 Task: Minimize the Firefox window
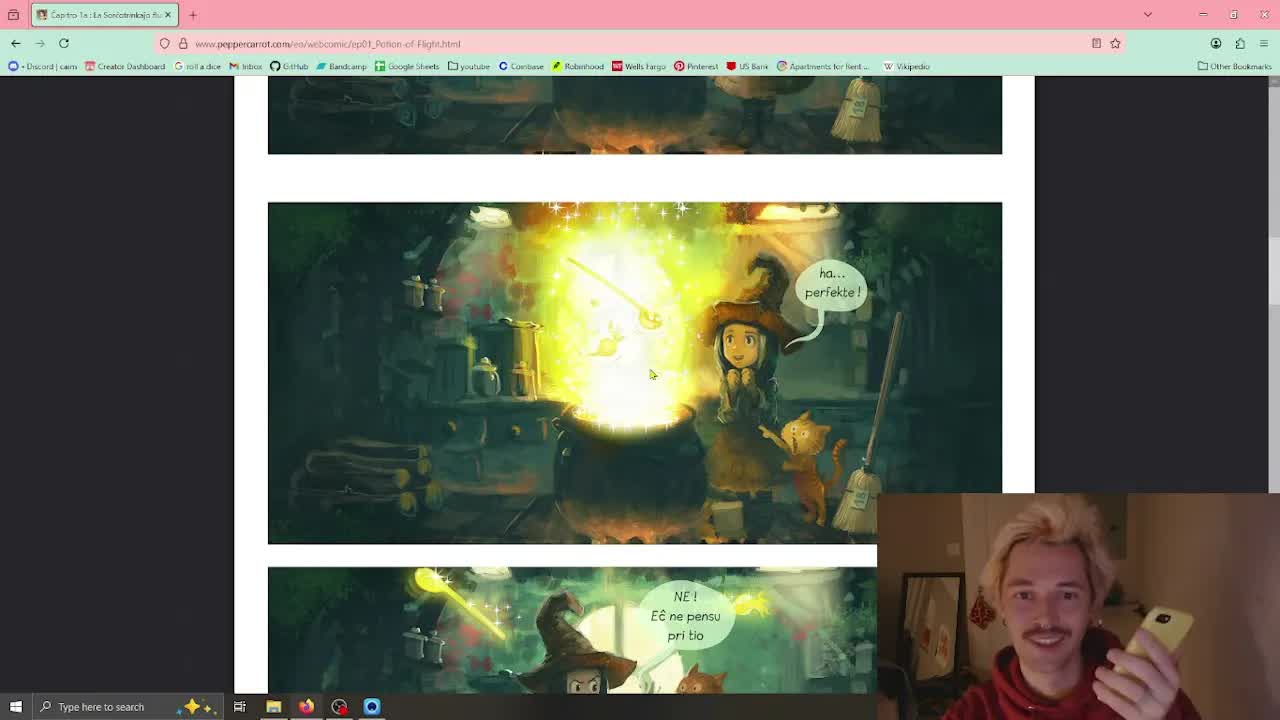[1203, 15]
